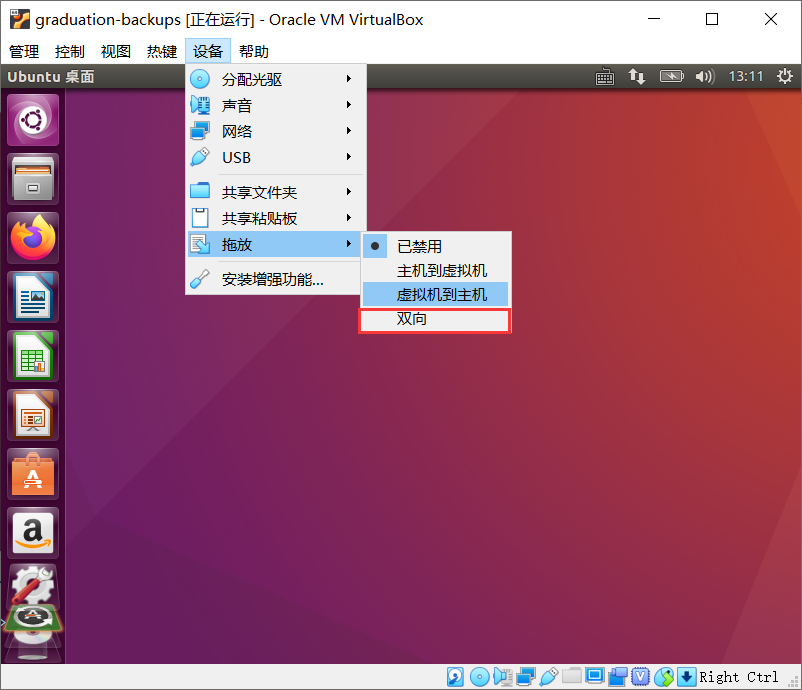The width and height of the screenshot is (802, 690).
Task: Expand the arrow beside 网络
Action: [349, 131]
